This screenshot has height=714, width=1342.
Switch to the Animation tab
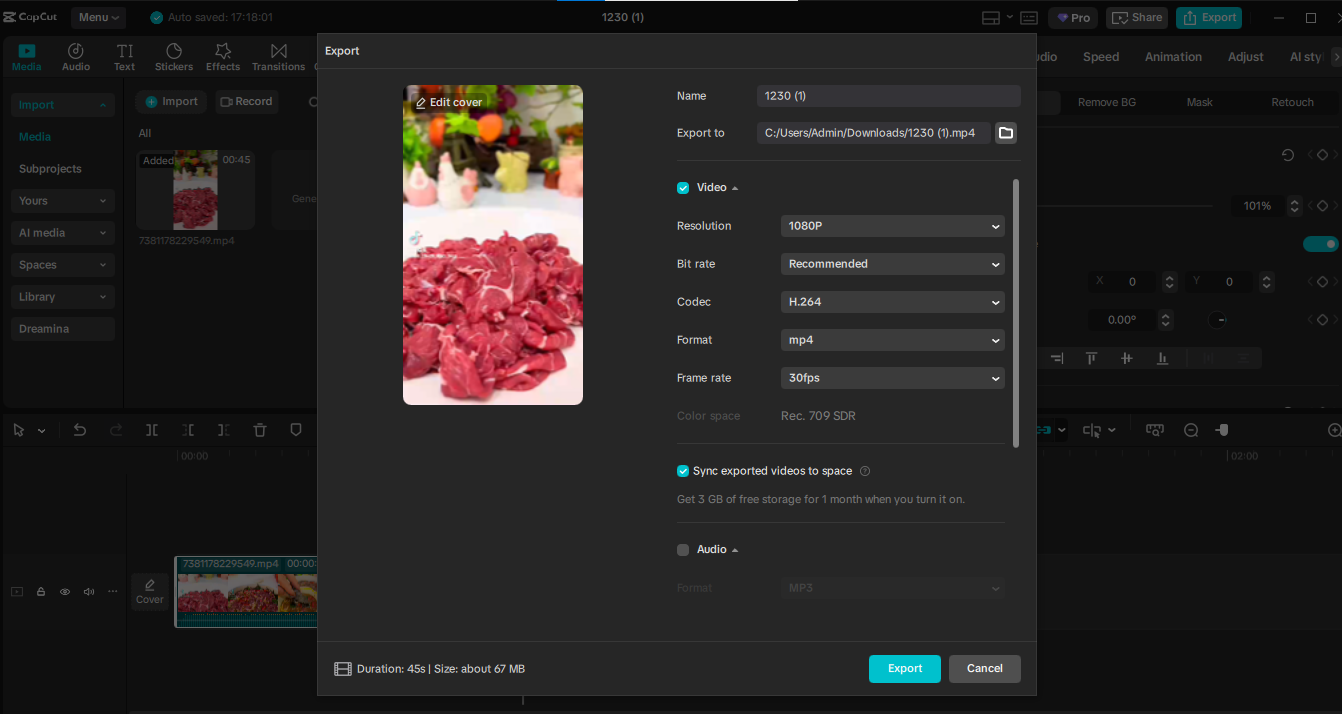[x=1173, y=57]
